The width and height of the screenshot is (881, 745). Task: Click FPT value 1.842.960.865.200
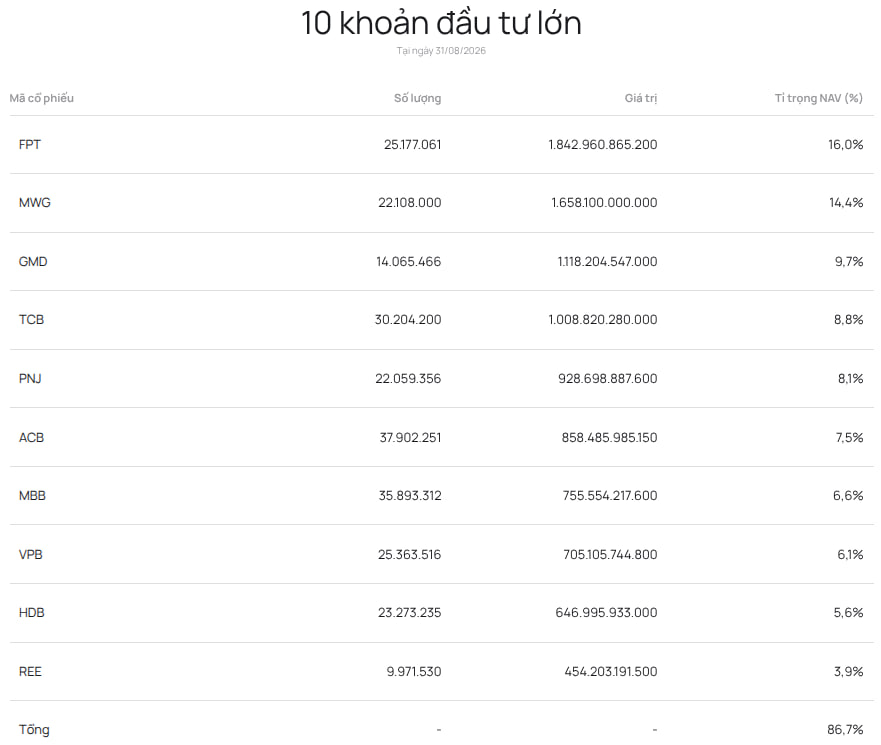point(603,144)
